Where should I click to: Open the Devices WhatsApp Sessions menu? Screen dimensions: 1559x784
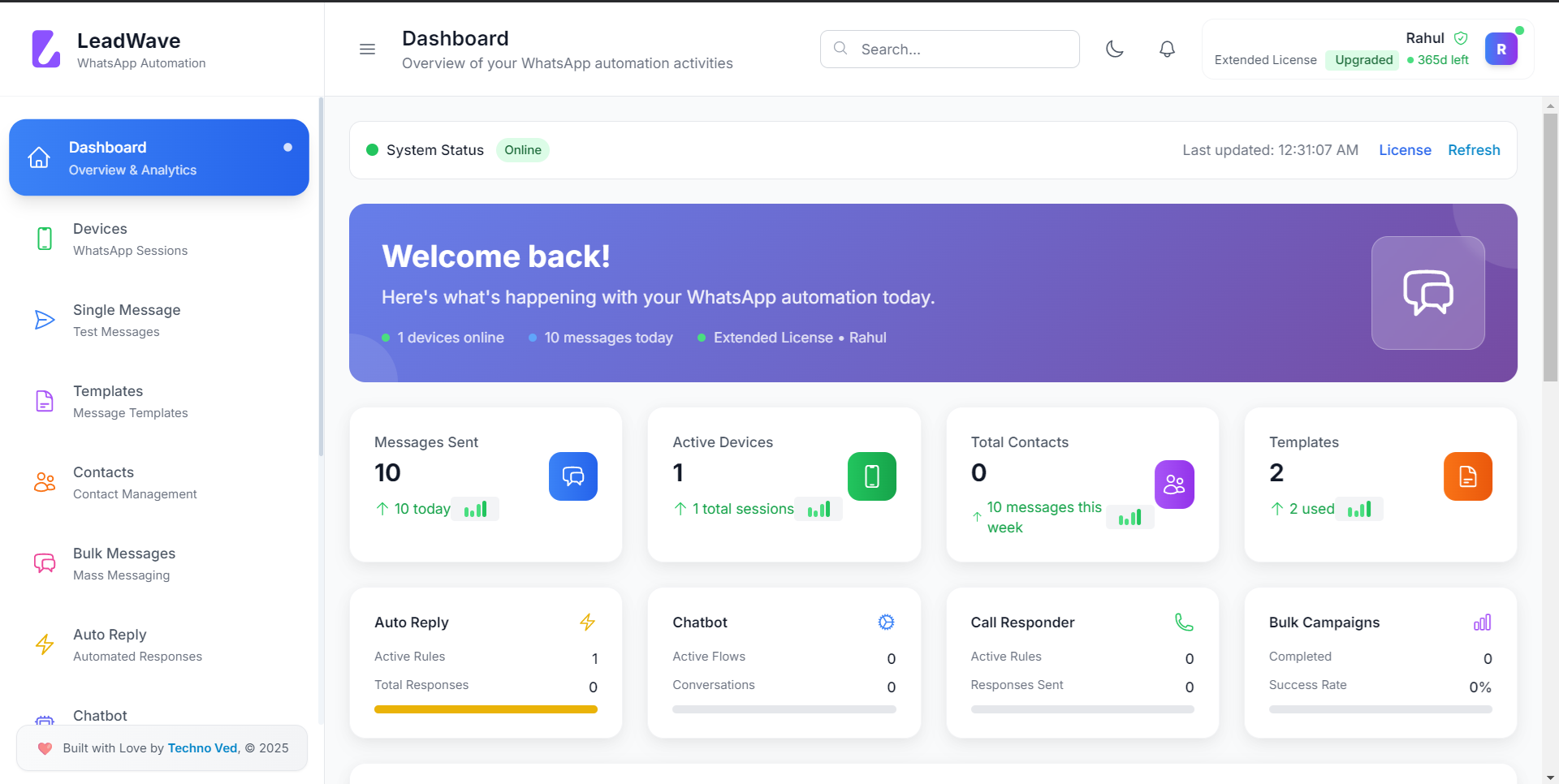[x=130, y=239]
